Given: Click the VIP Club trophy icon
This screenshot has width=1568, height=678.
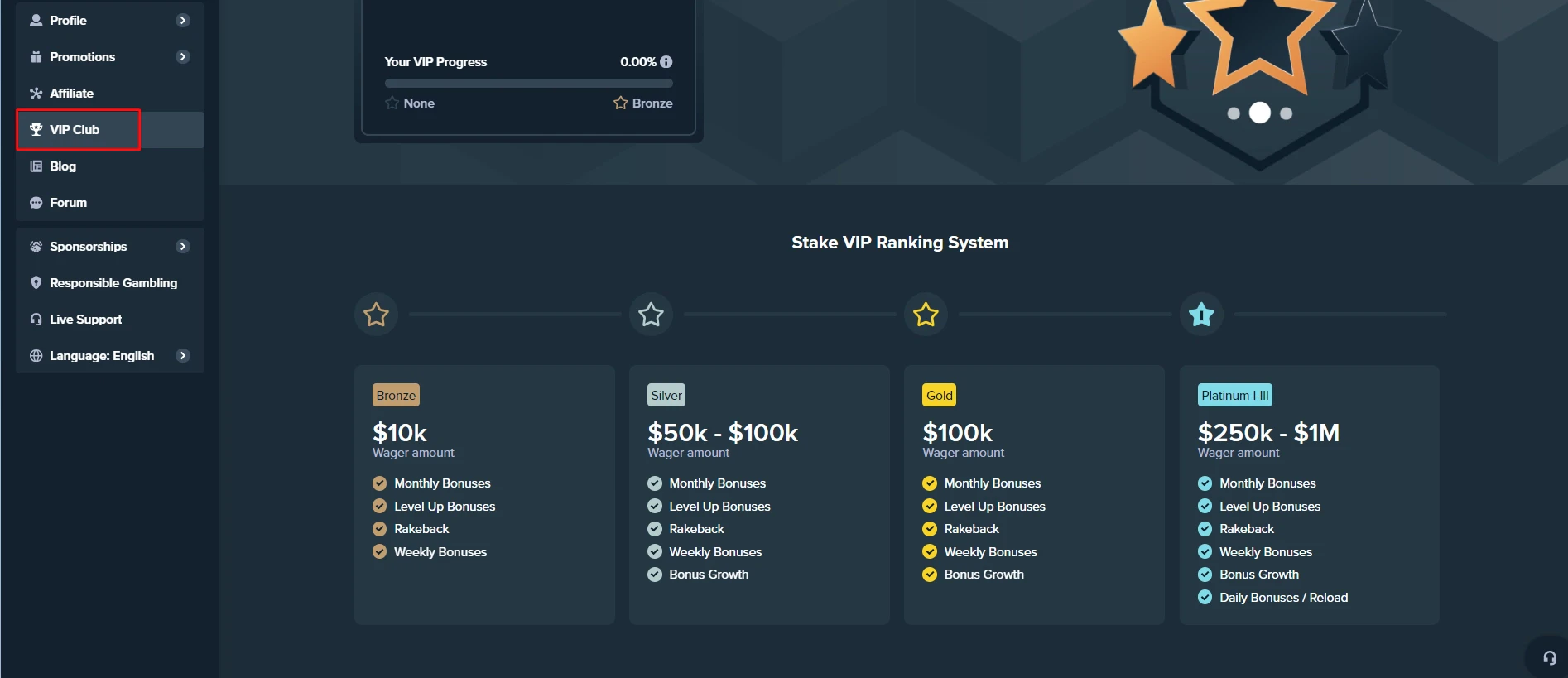Looking at the screenshot, I should point(36,129).
